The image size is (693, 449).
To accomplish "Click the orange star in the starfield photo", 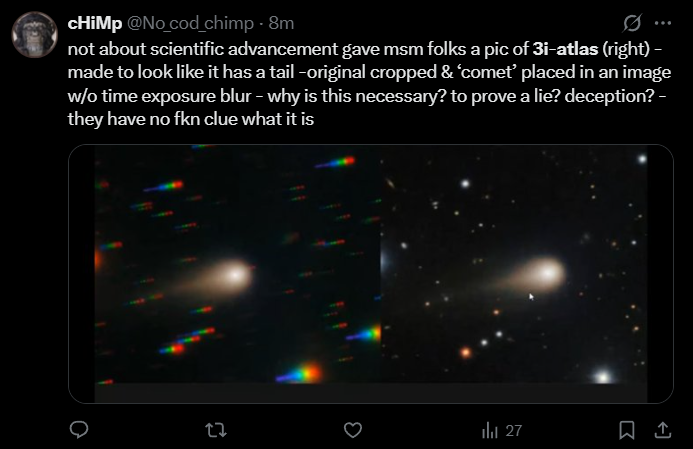I will [x=465, y=353].
